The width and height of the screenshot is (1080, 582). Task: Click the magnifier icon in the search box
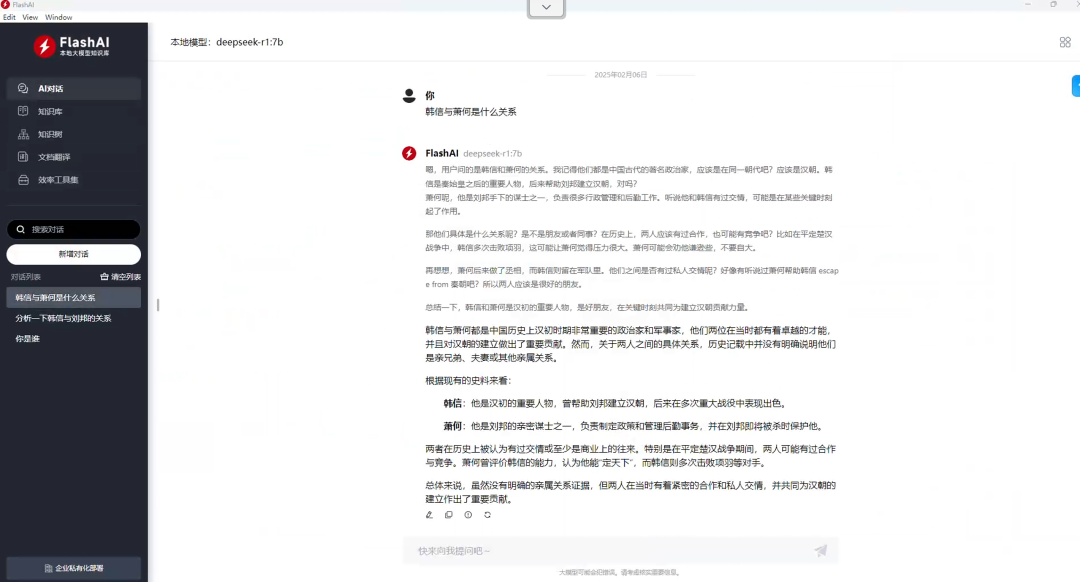21,229
